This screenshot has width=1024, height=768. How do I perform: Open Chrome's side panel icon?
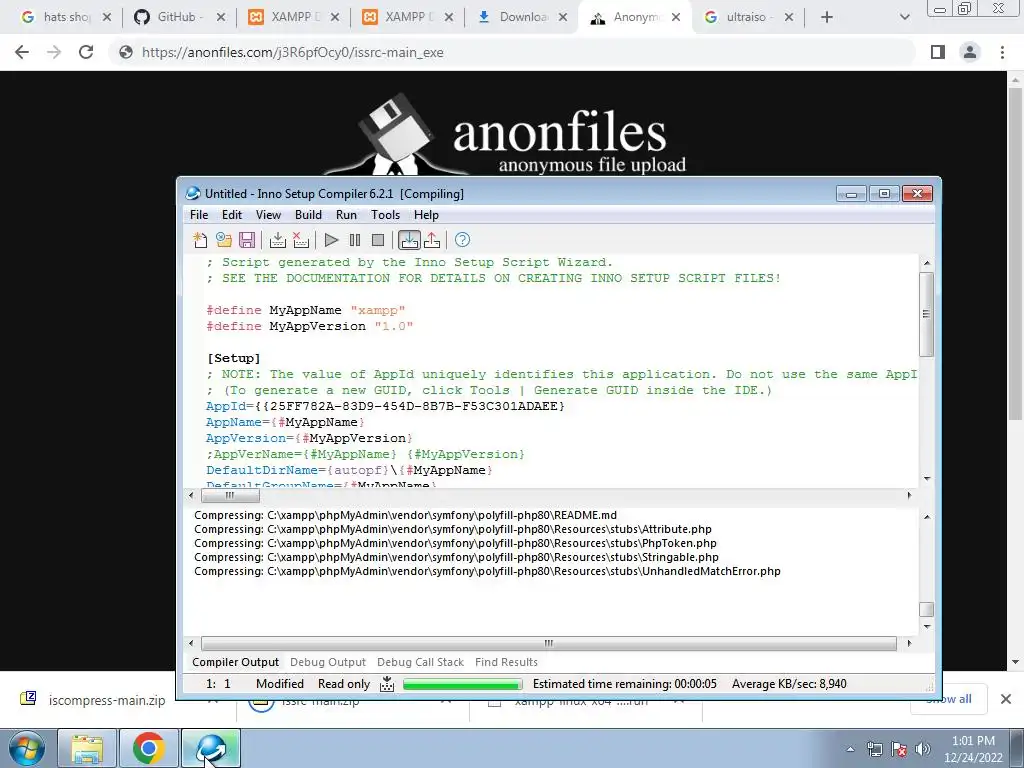click(938, 52)
